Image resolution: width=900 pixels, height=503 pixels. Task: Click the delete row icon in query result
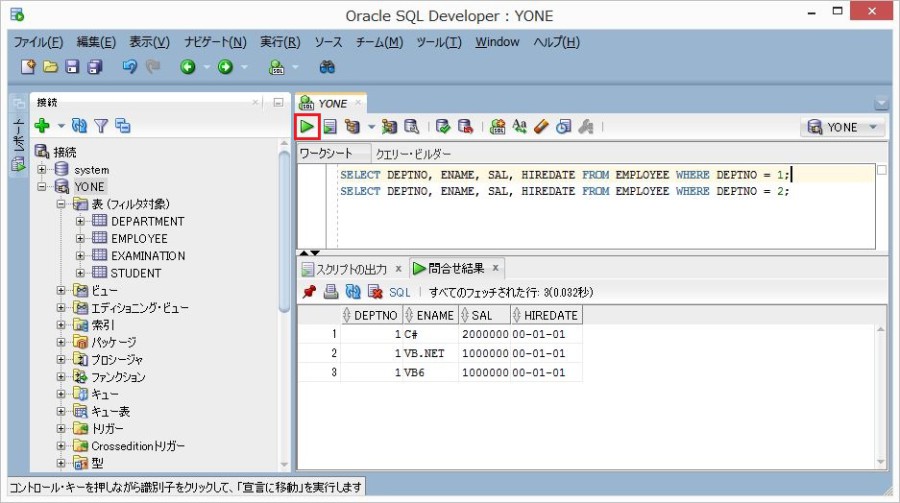pos(375,292)
